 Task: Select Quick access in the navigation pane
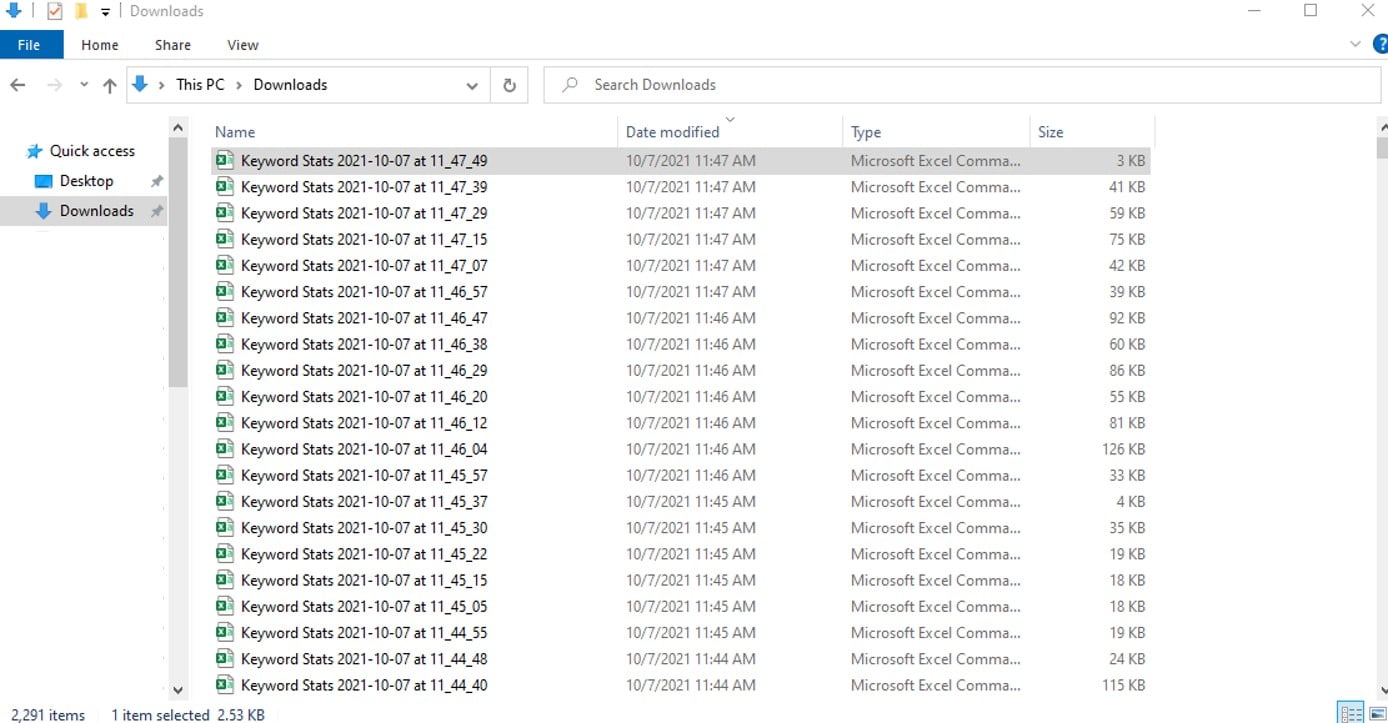tap(92, 151)
